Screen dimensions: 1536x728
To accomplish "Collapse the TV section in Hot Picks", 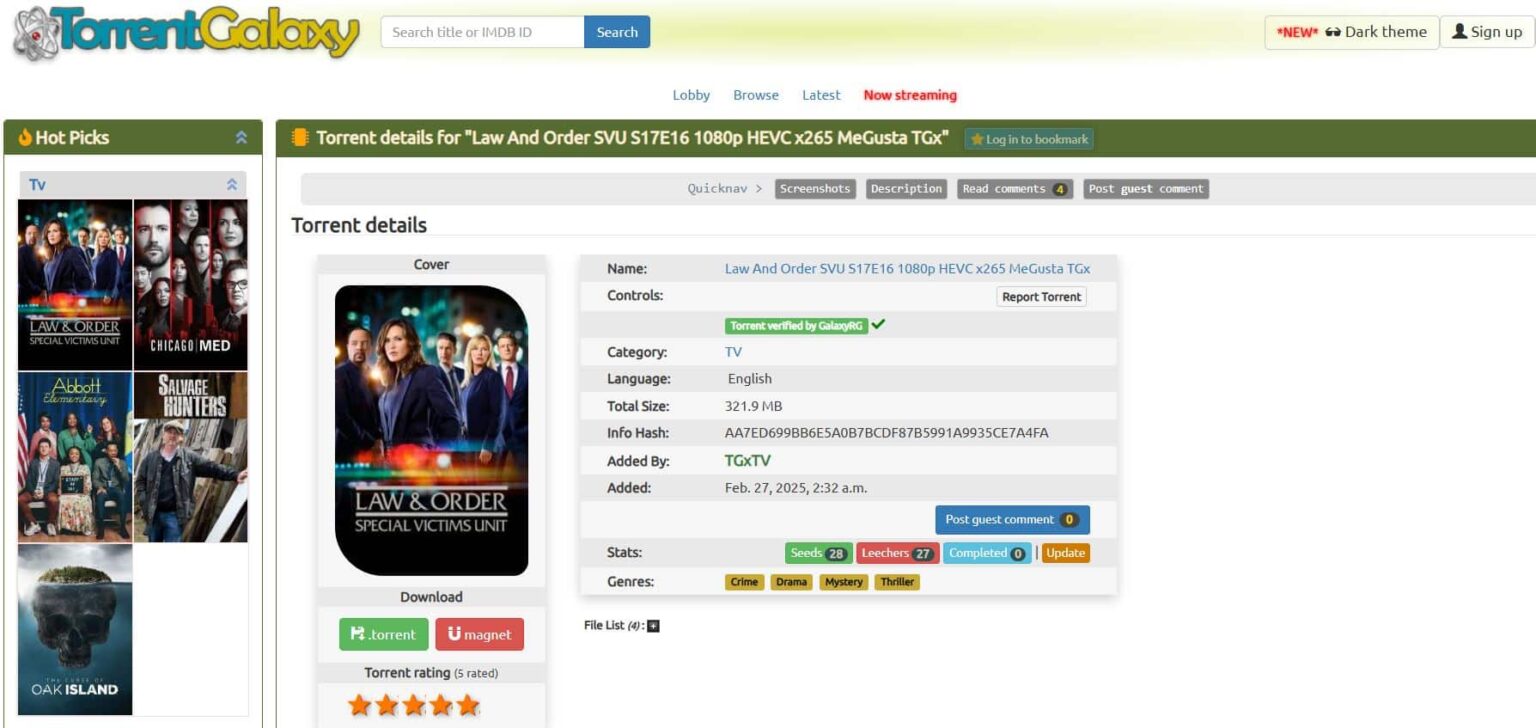I will (x=232, y=184).
